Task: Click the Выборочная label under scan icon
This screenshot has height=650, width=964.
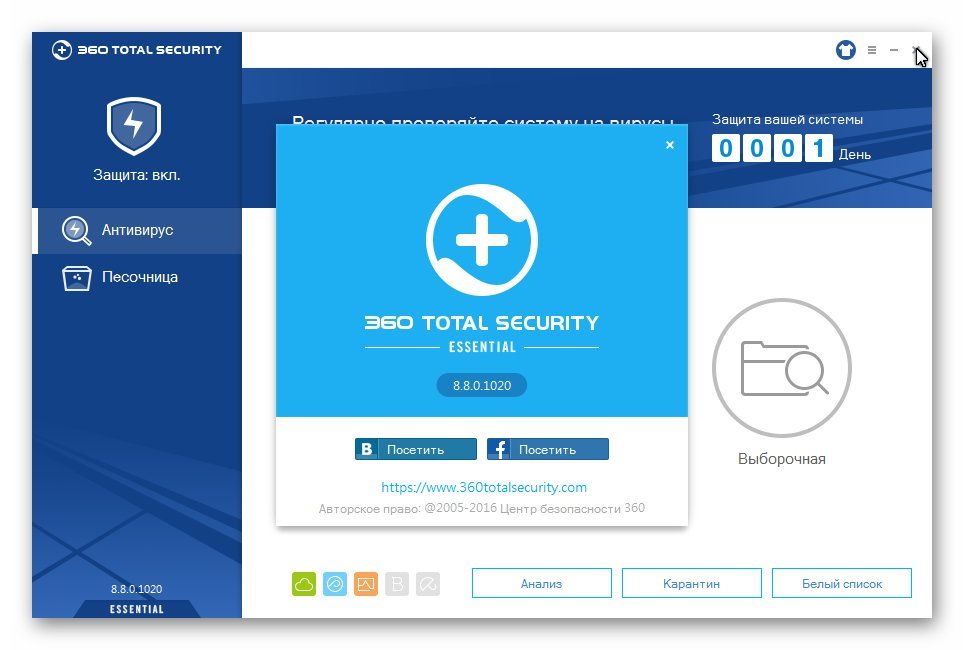Action: (x=781, y=459)
